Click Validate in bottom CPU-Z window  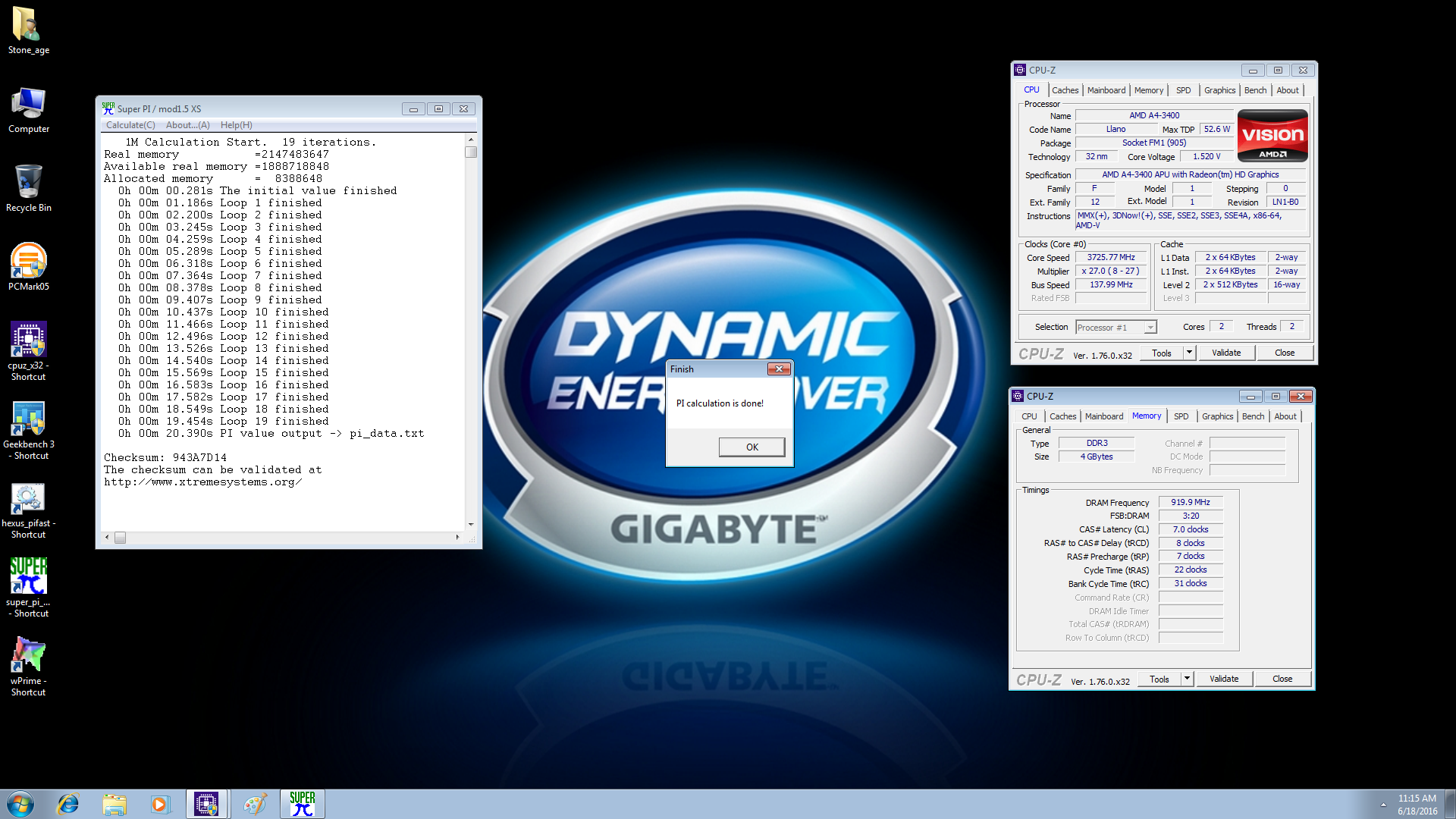tap(1224, 679)
